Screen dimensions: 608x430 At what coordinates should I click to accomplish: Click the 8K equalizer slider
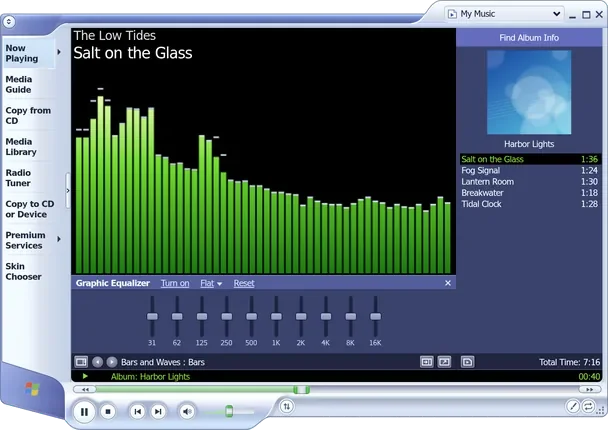point(351,316)
